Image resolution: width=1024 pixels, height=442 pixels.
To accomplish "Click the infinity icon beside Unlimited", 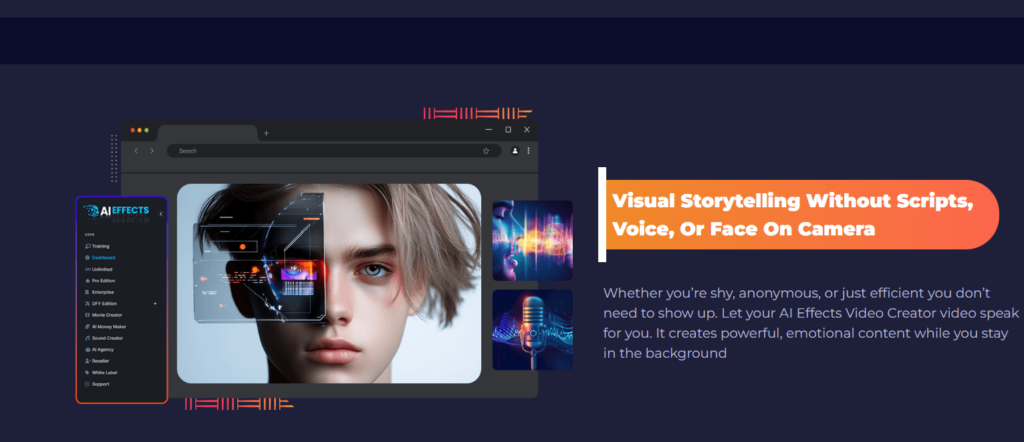I will [x=88, y=269].
